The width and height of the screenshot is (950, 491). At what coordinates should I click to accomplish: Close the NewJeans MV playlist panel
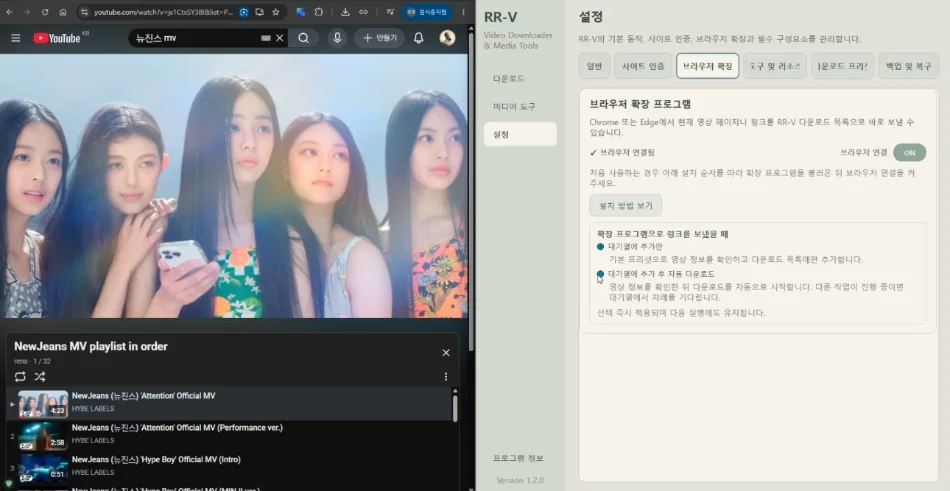click(x=446, y=353)
